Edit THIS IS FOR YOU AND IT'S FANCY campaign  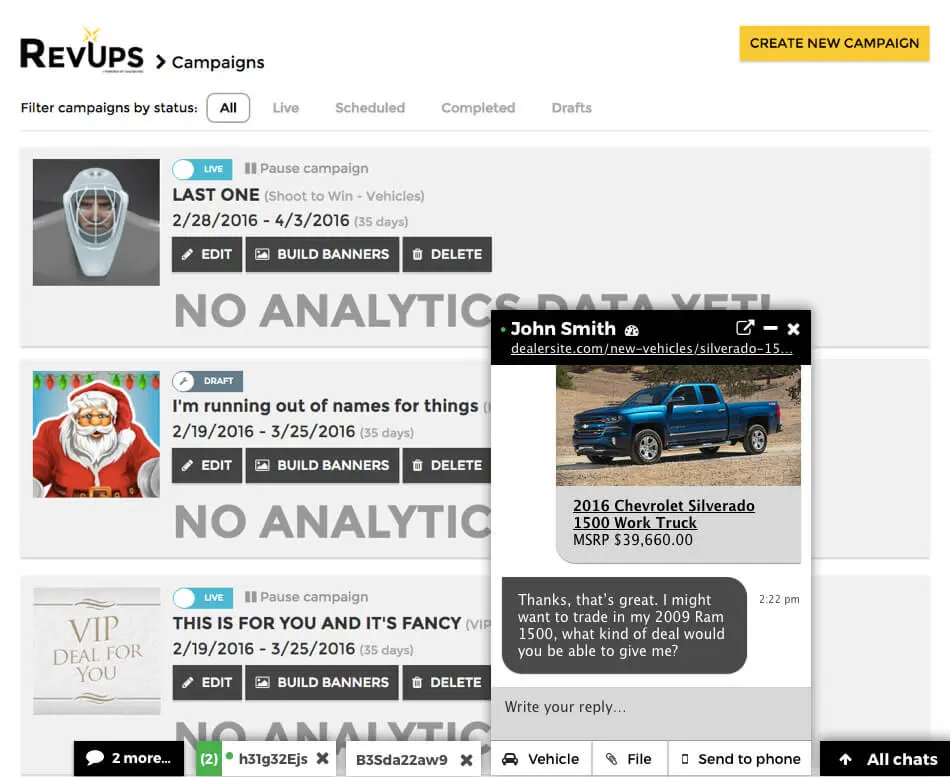coord(207,682)
